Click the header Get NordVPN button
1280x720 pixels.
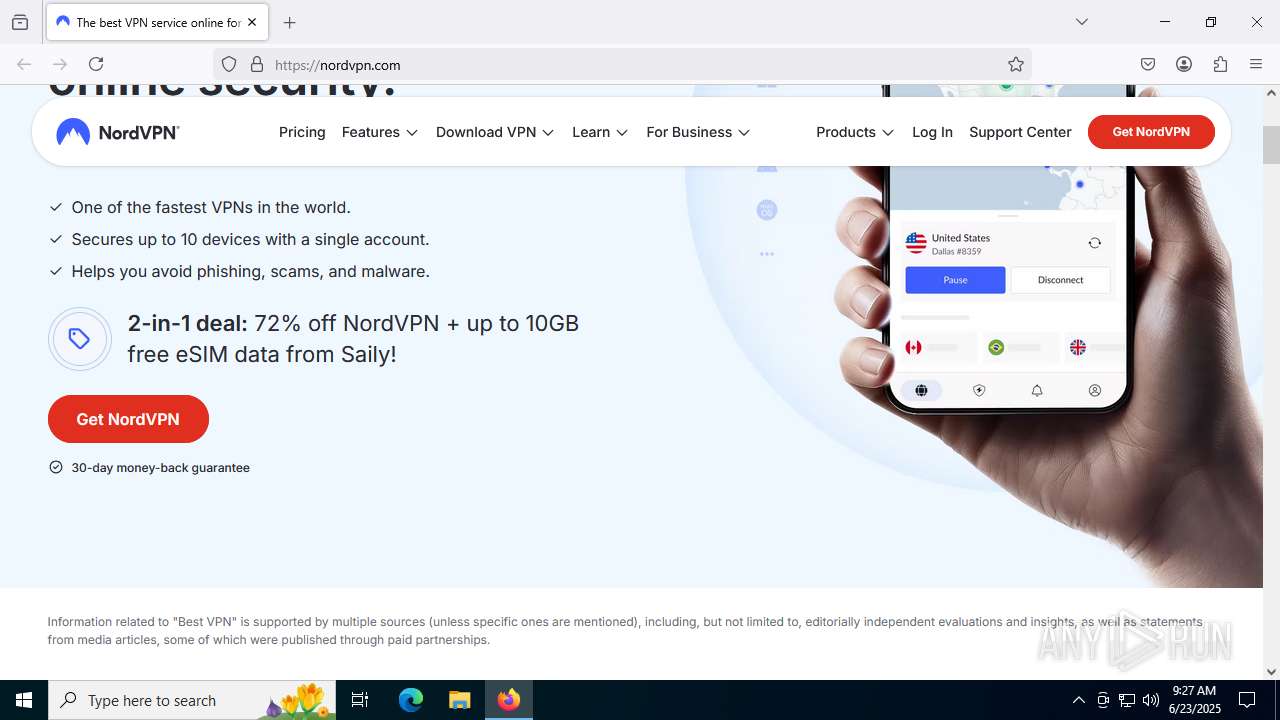pyautogui.click(x=1151, y=132)
